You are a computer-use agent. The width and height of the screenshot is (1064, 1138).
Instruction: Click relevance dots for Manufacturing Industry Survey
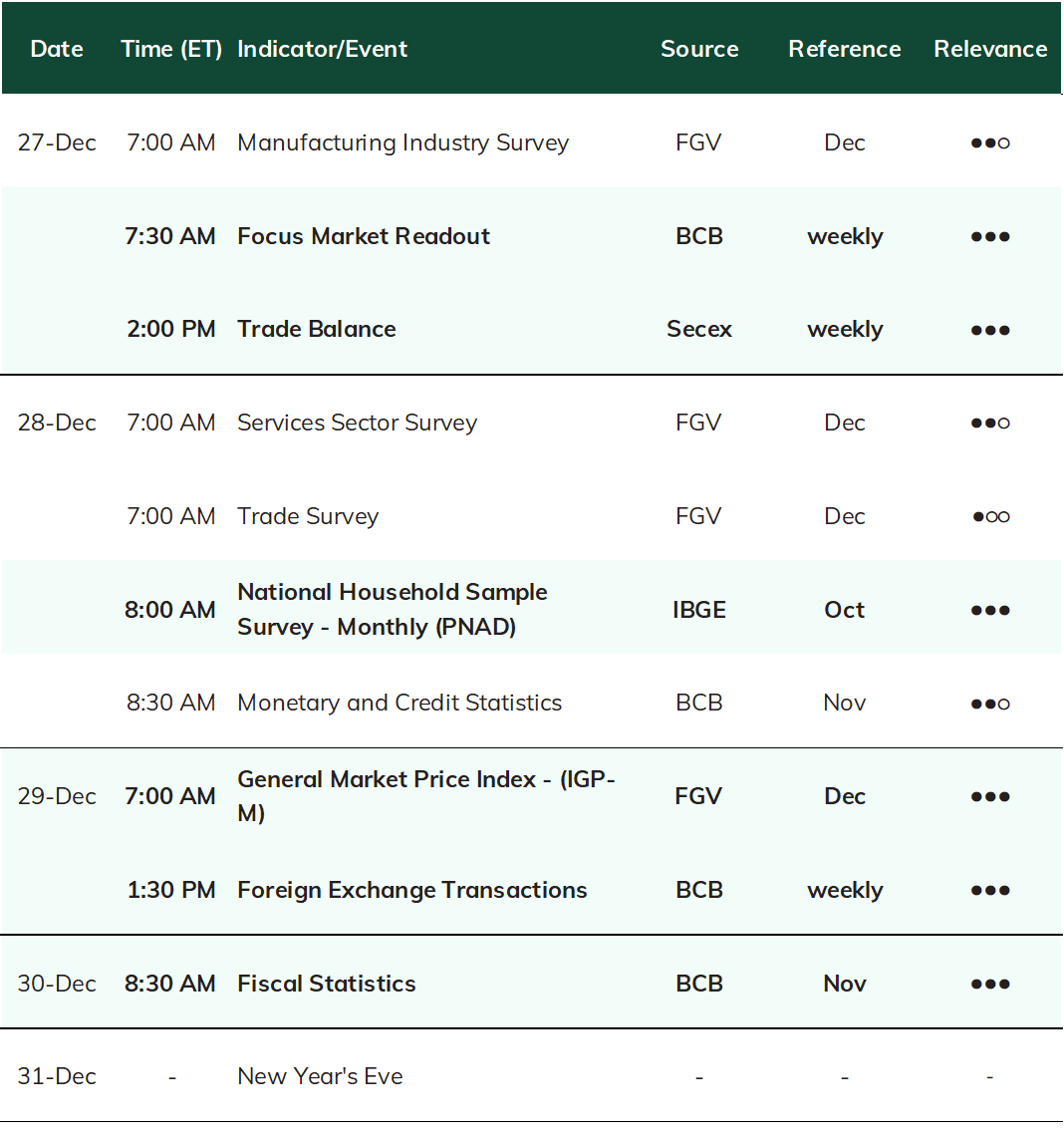(990, 142)
